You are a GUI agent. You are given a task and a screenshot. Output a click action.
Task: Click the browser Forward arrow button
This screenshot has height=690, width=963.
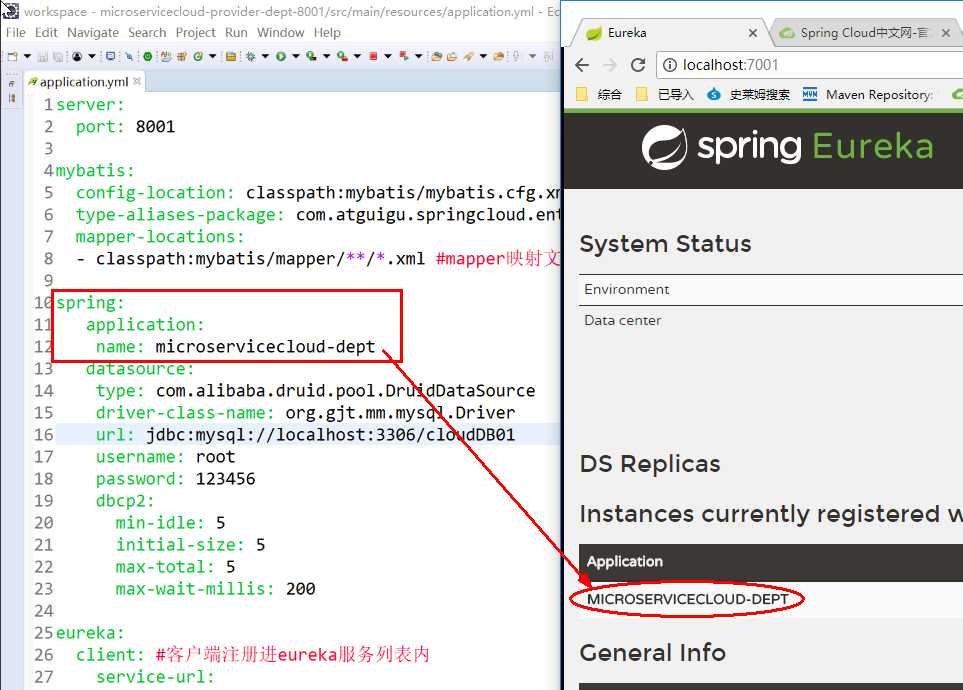click(x=610, y=65)
